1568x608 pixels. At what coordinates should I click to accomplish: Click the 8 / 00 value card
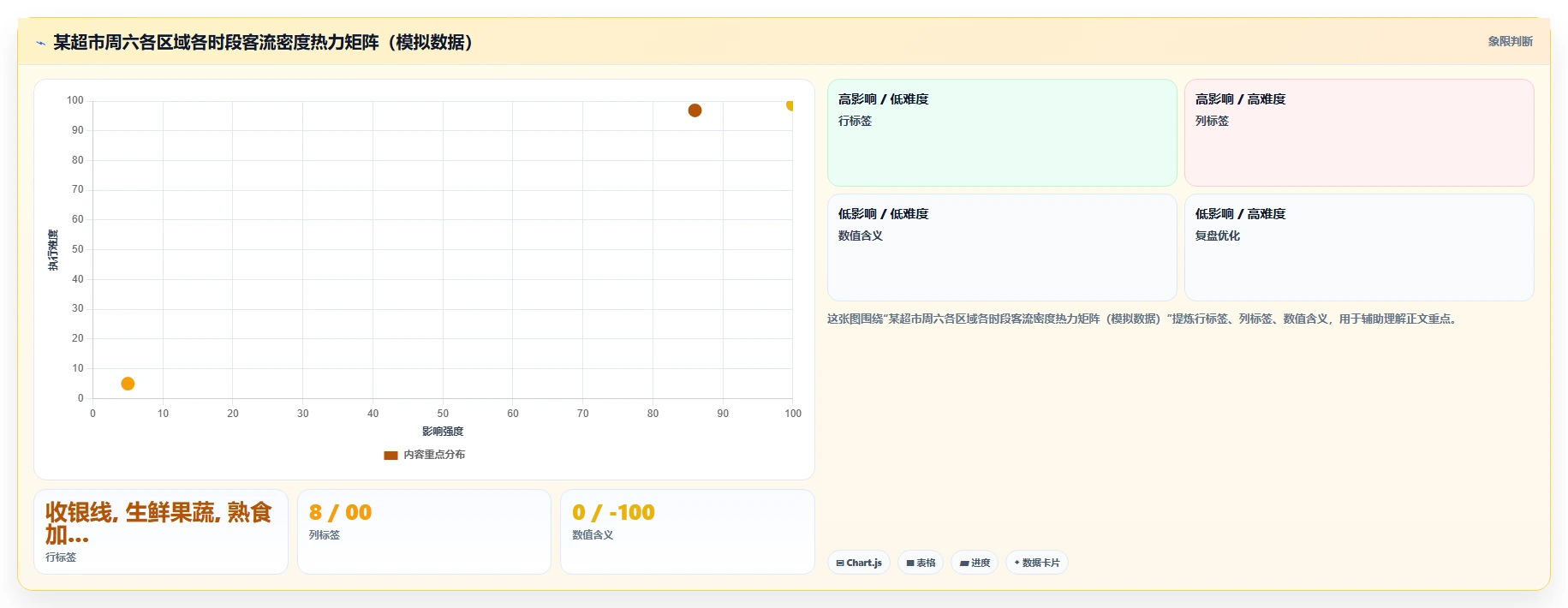[x=424, y=532]
